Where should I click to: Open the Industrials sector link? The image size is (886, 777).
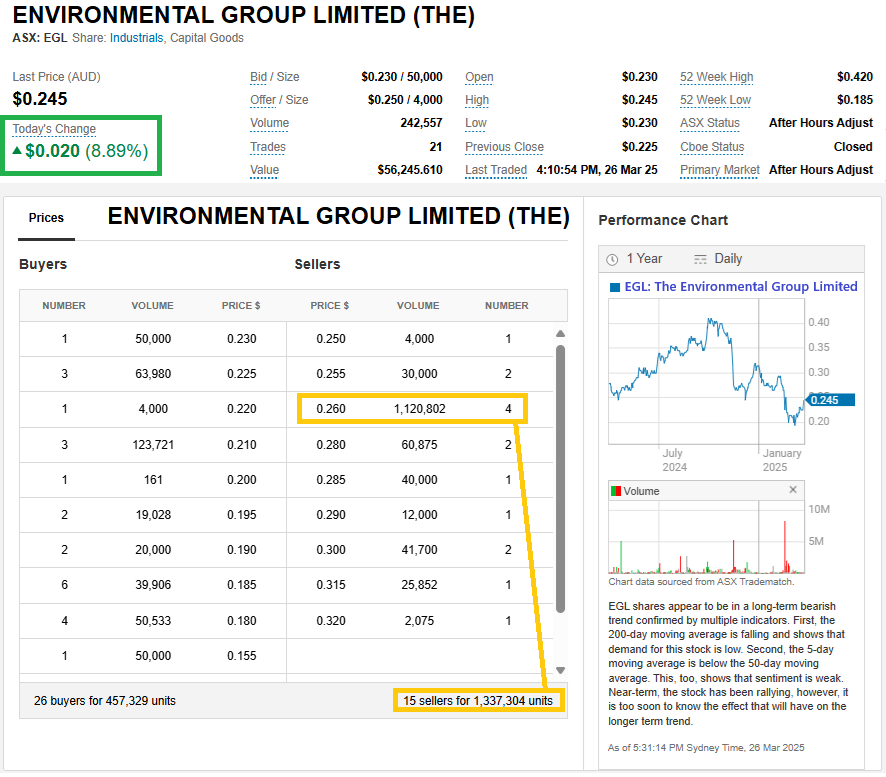(x=136, y=38)
